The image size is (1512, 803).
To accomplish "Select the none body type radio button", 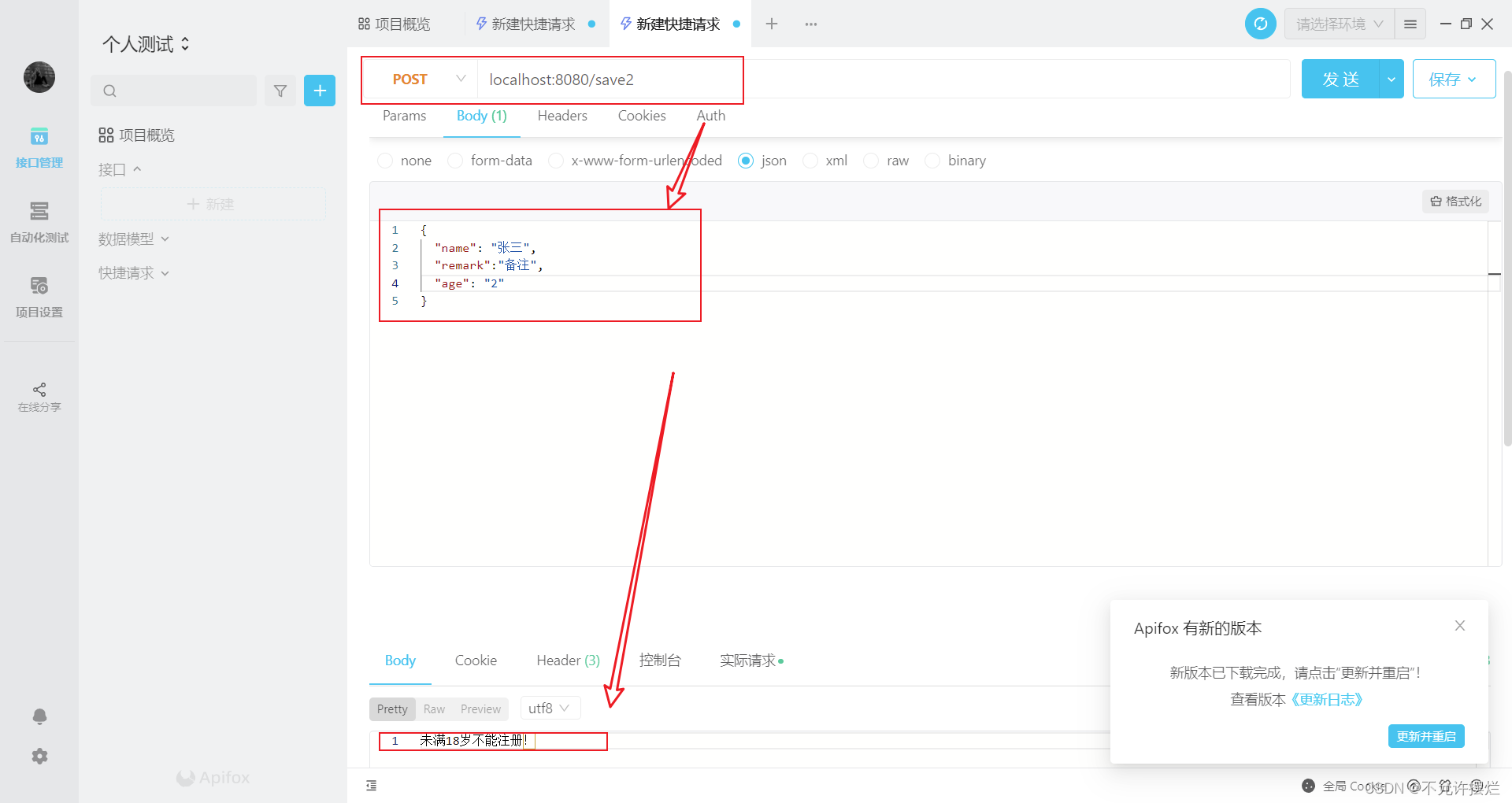I will coord(385,161).
